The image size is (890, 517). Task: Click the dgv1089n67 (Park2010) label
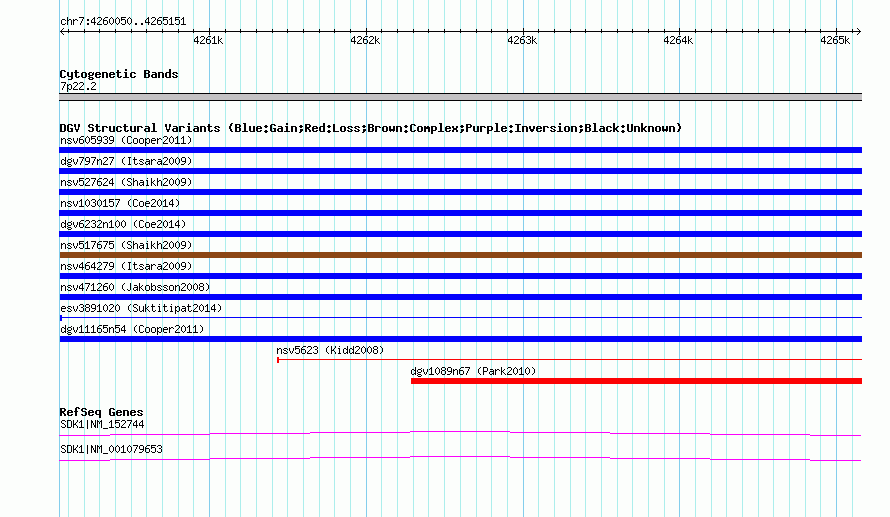coord(473,371)
